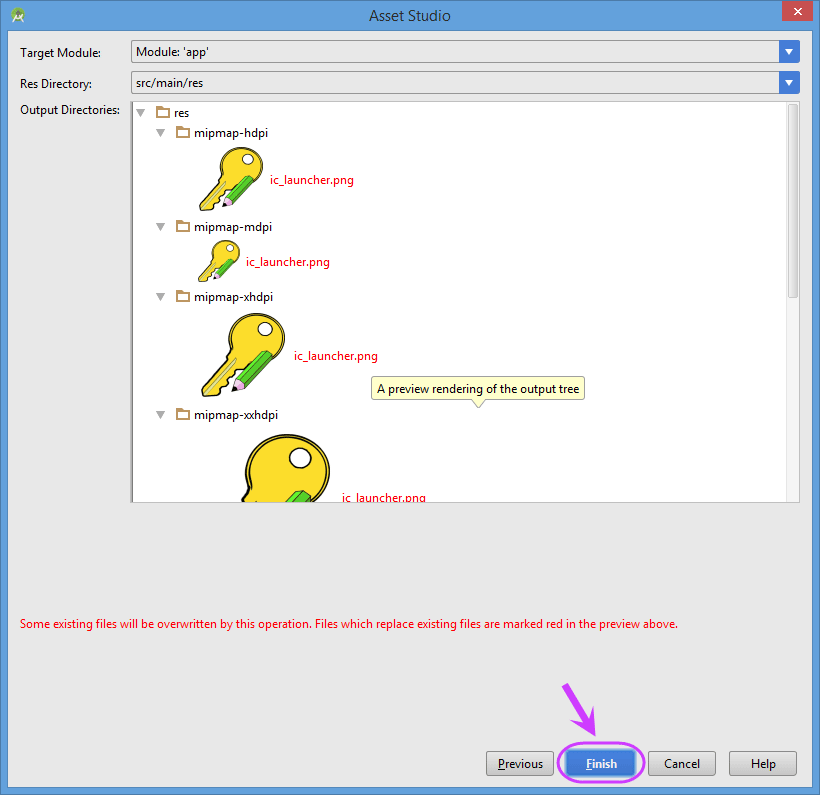820x795 pixels.
Task: Collapse the mipmap-mdpi folder node
Action: 161,227
